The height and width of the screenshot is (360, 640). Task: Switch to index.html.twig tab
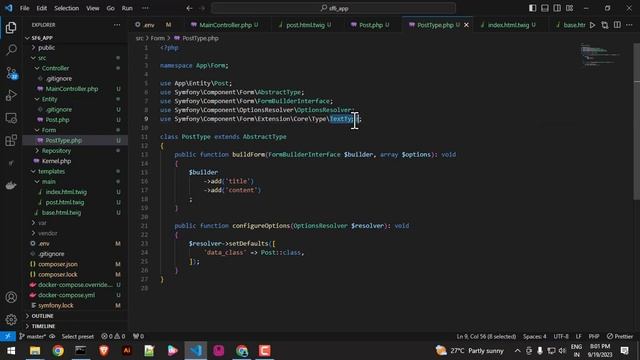(509, 25)
